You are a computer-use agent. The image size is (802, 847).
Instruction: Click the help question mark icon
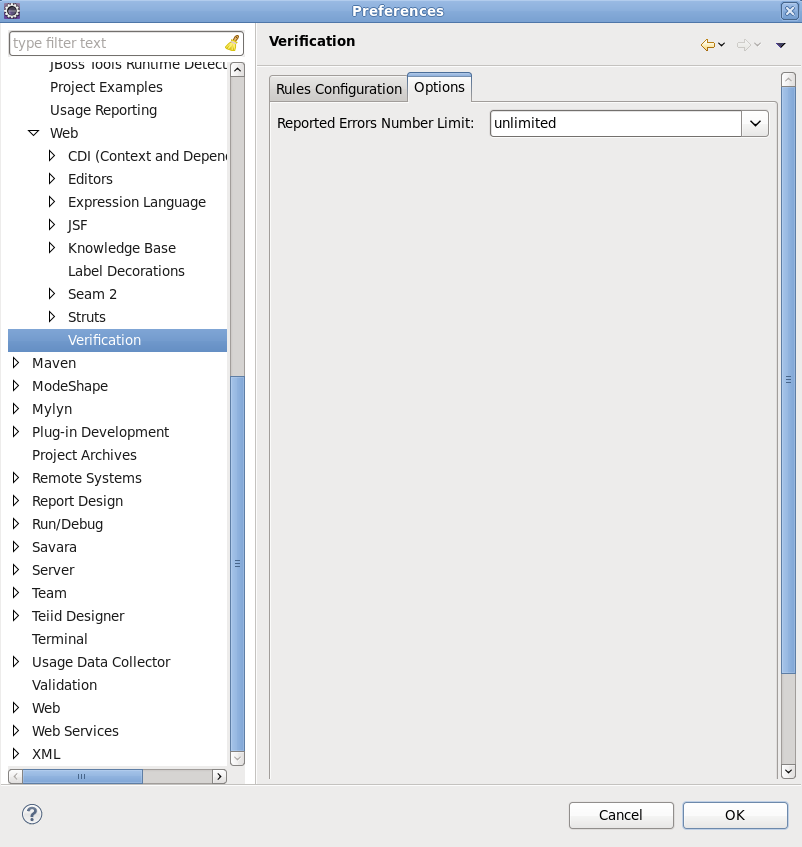click(32, 814)
